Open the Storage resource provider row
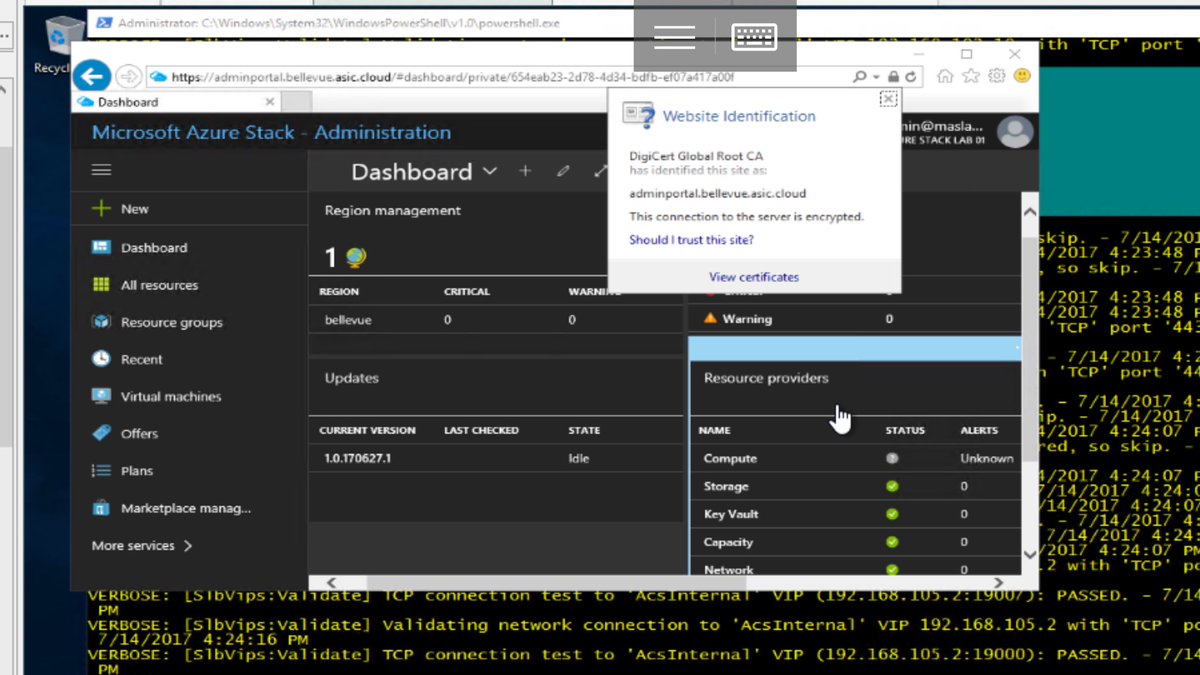The width and height of the screenshot is (1200, 675). click(x=855, y=486)
